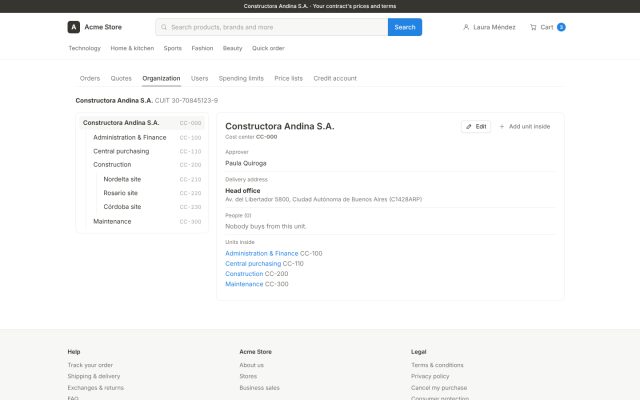Select Córdoba site in tree
This screenshot has height=400, width=640.
pos(152,207)
